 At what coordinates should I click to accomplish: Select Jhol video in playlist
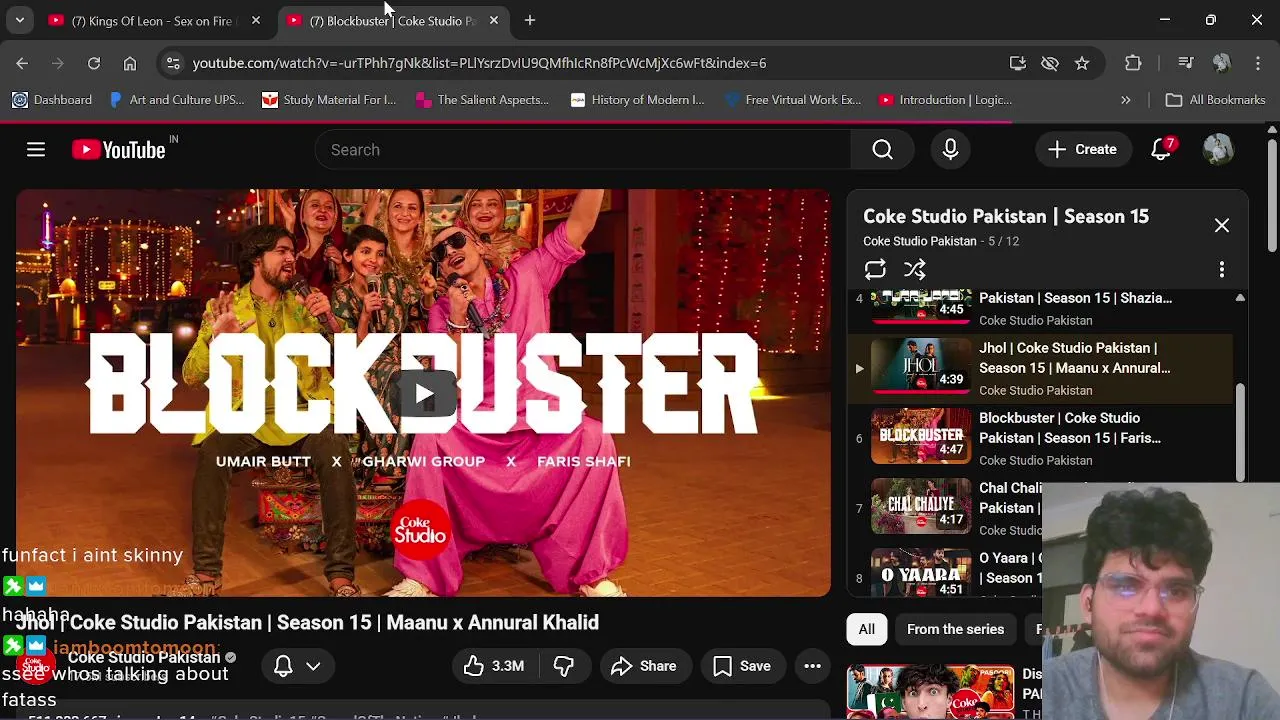1041,369
